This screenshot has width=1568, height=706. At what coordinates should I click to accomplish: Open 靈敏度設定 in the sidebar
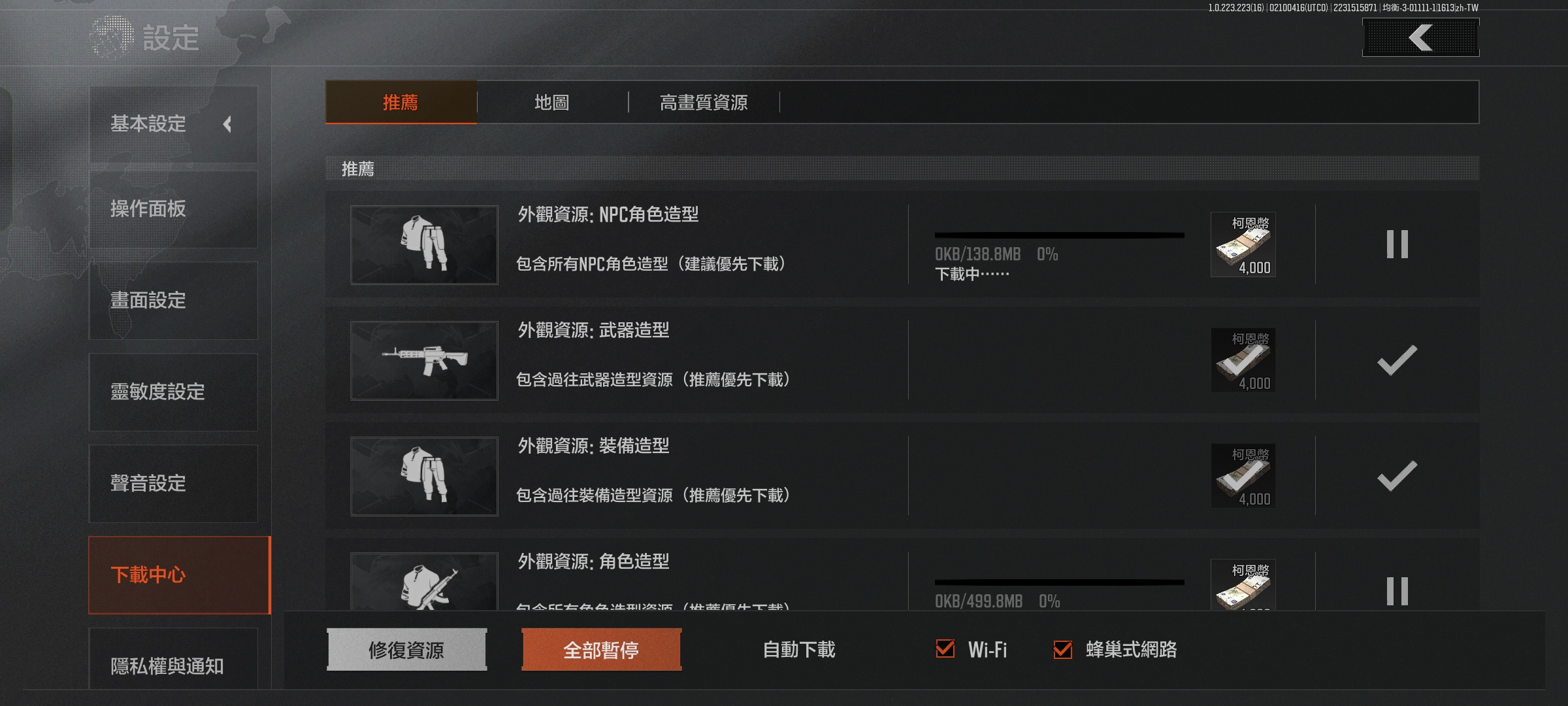click(x=173, y=392)
